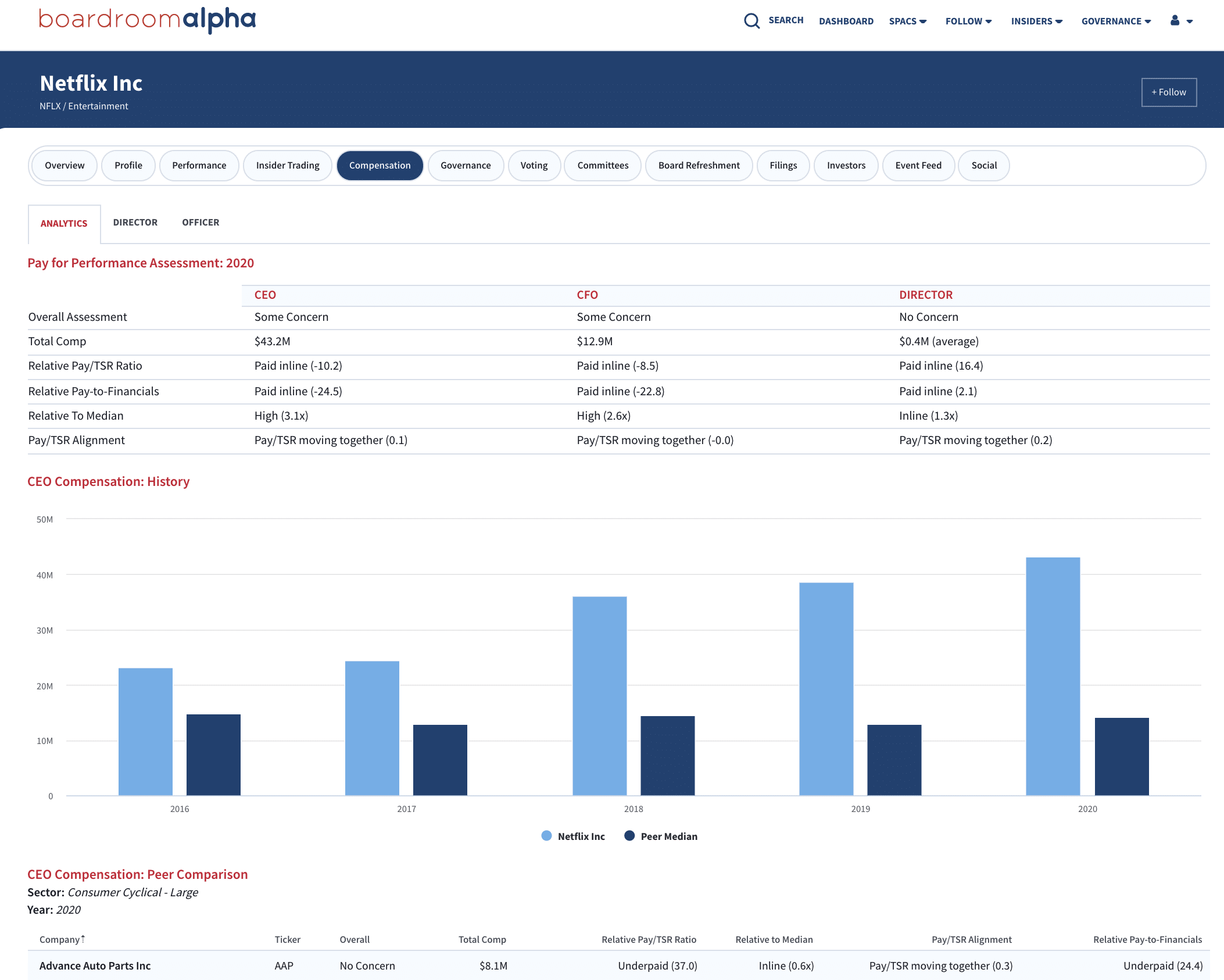
Task: Open the Event Feed tab
Action: pyautogui.click(x=918, y=166)
